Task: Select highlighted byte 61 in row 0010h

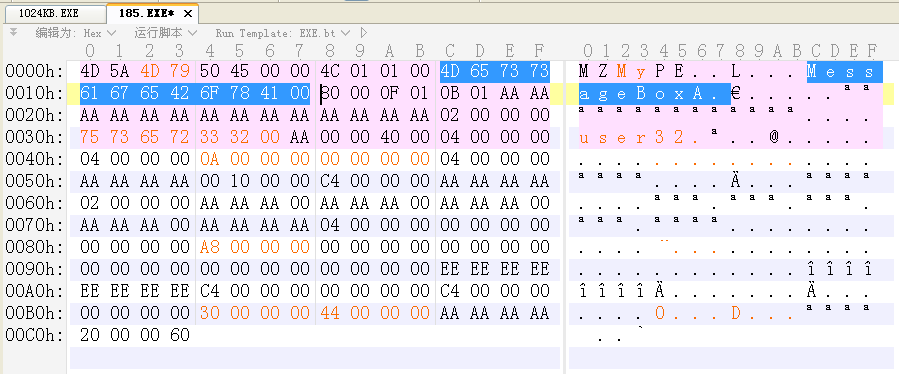Action: point(90,93)
